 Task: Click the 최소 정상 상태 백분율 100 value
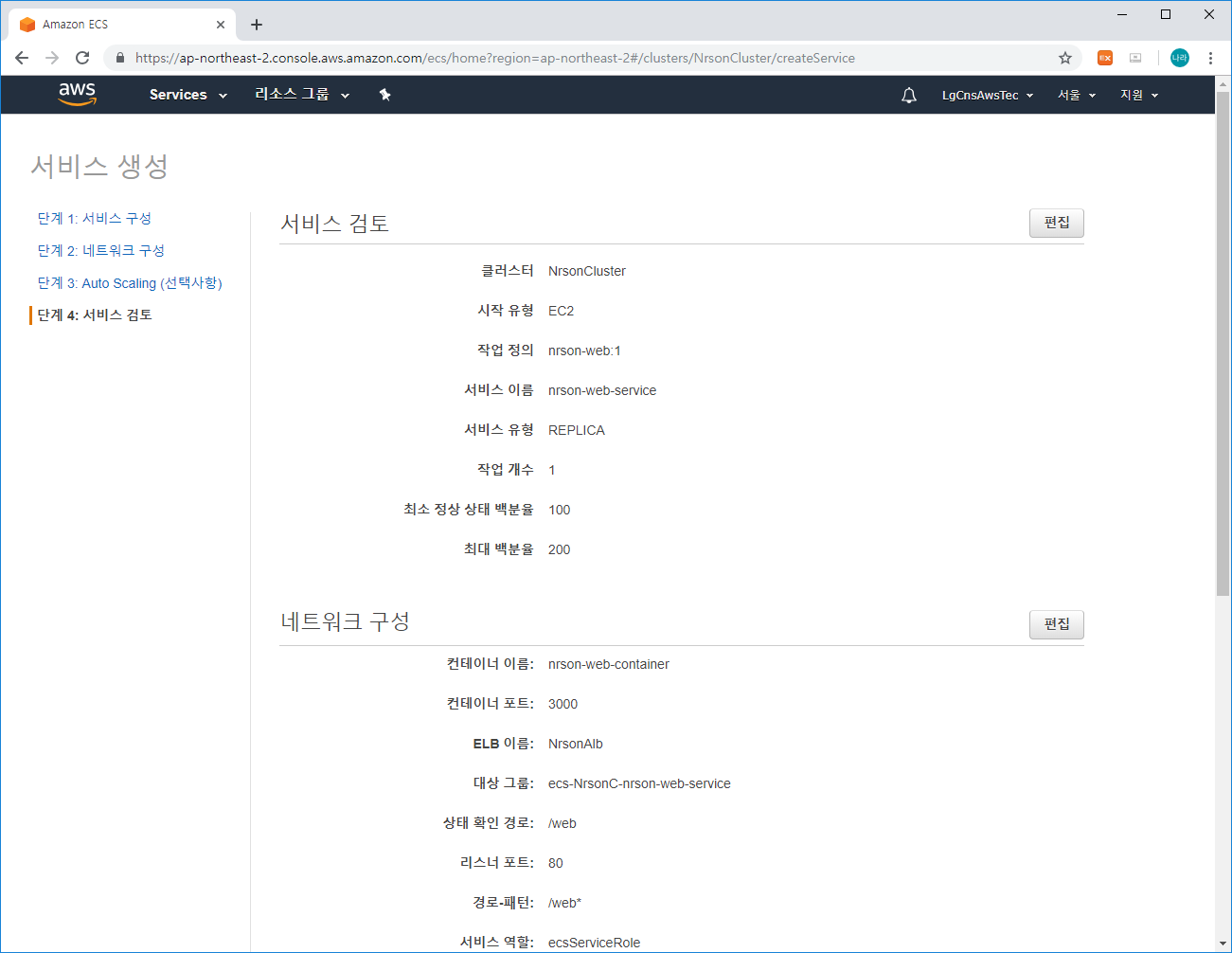559,510
